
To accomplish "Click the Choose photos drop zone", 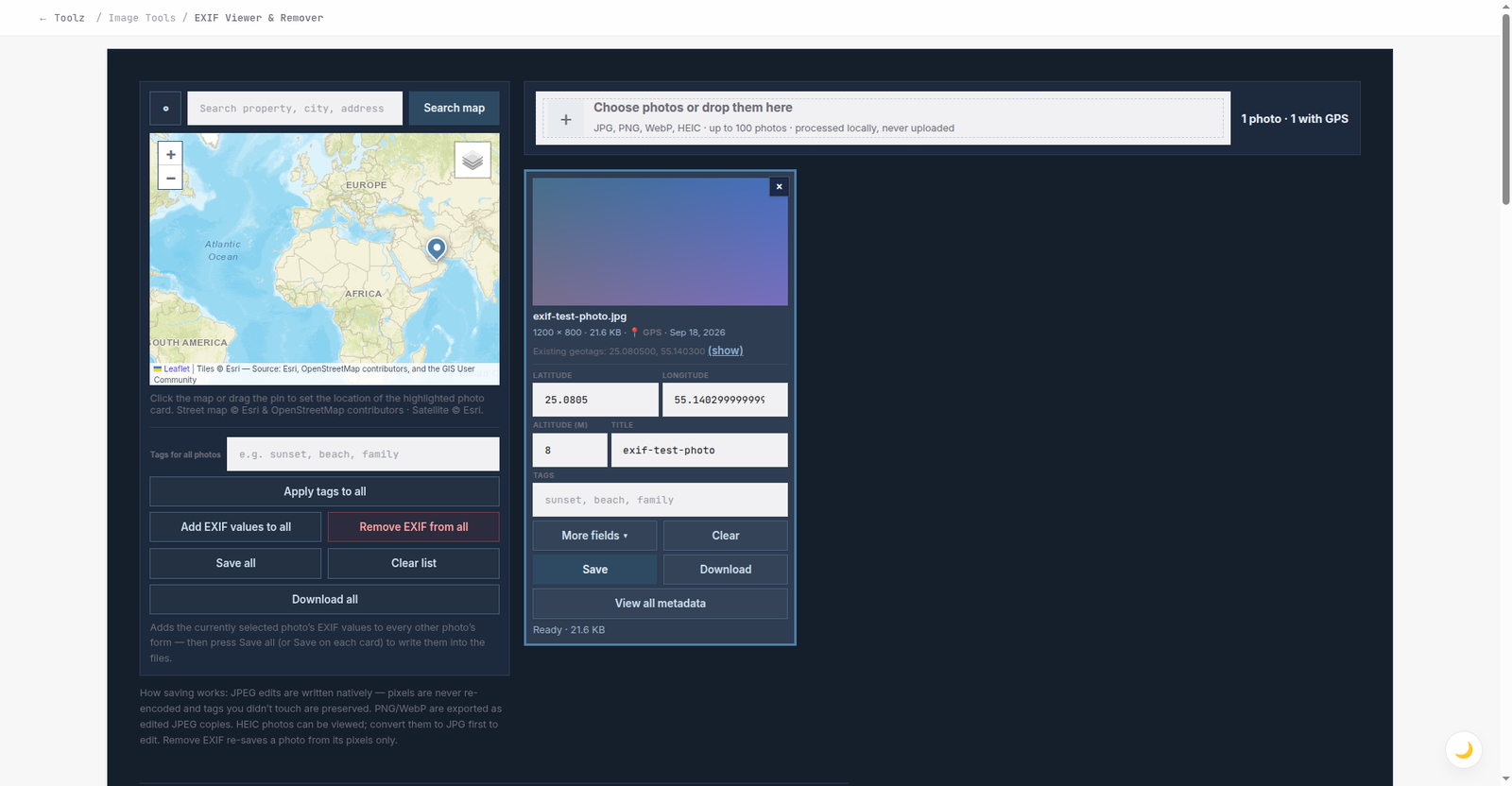I will 883,118.
